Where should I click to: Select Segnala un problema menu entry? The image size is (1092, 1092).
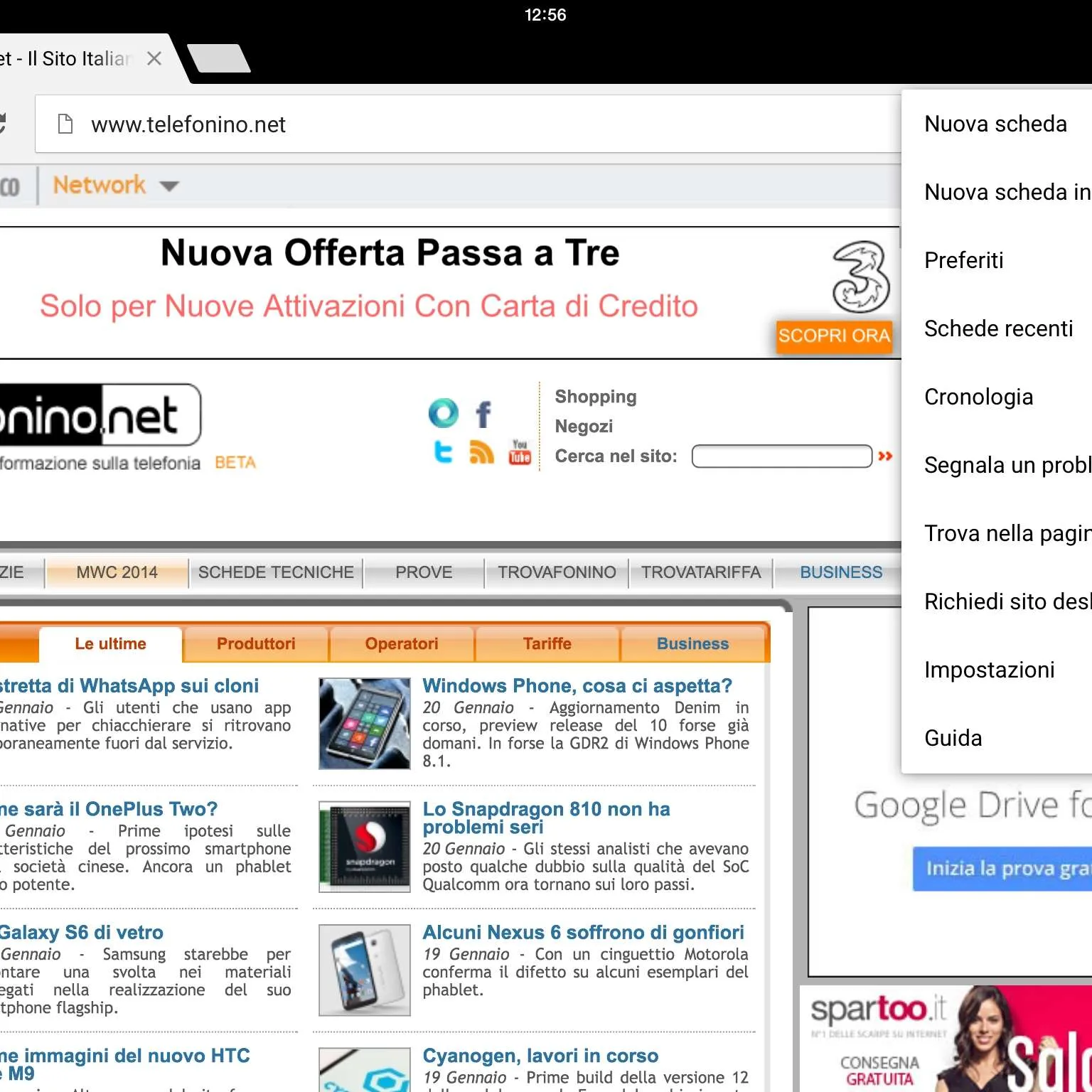tap(997, 465)
